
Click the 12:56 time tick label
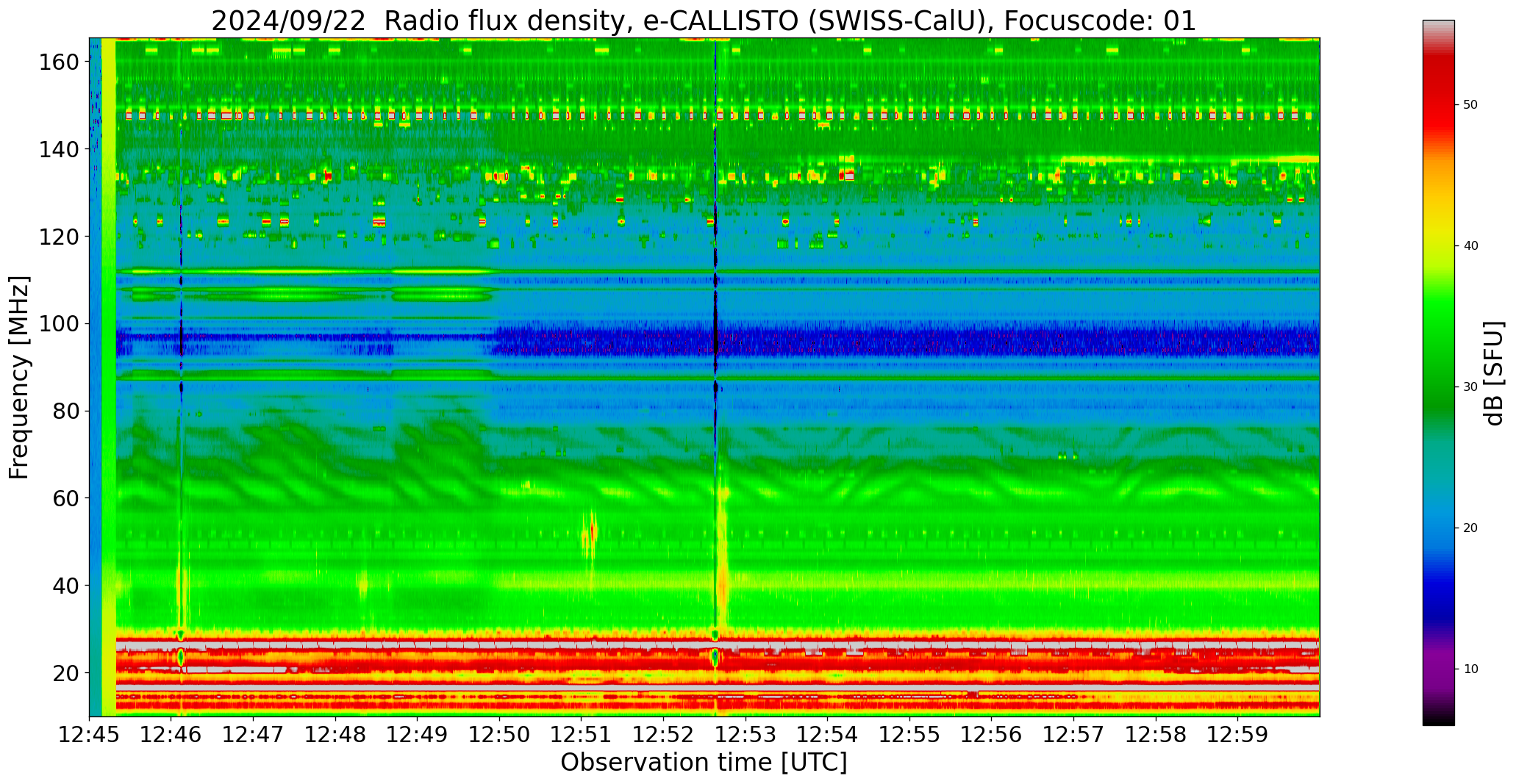[991, 735]
